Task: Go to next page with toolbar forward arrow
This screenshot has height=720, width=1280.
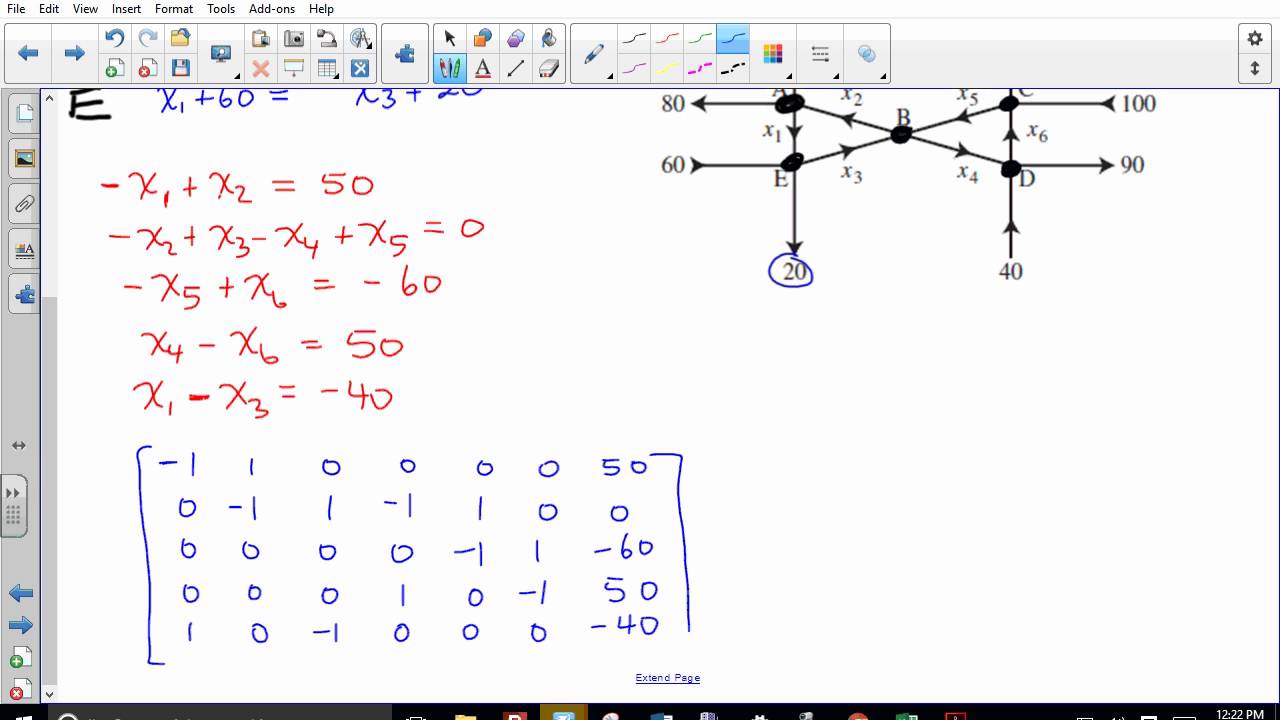Action: 74,54
